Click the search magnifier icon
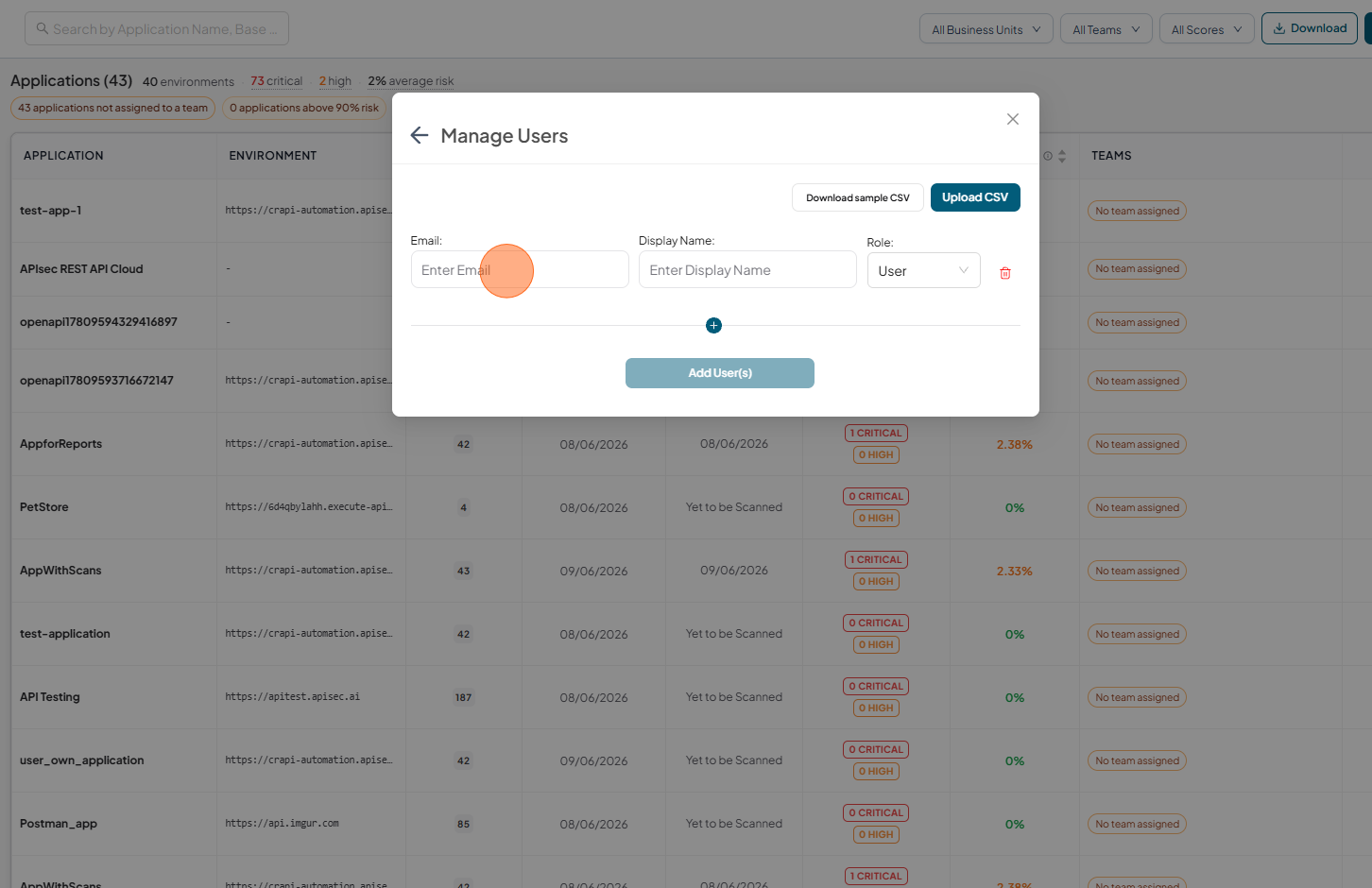Viewport: 1372px width, 888px height. point(43,29)
